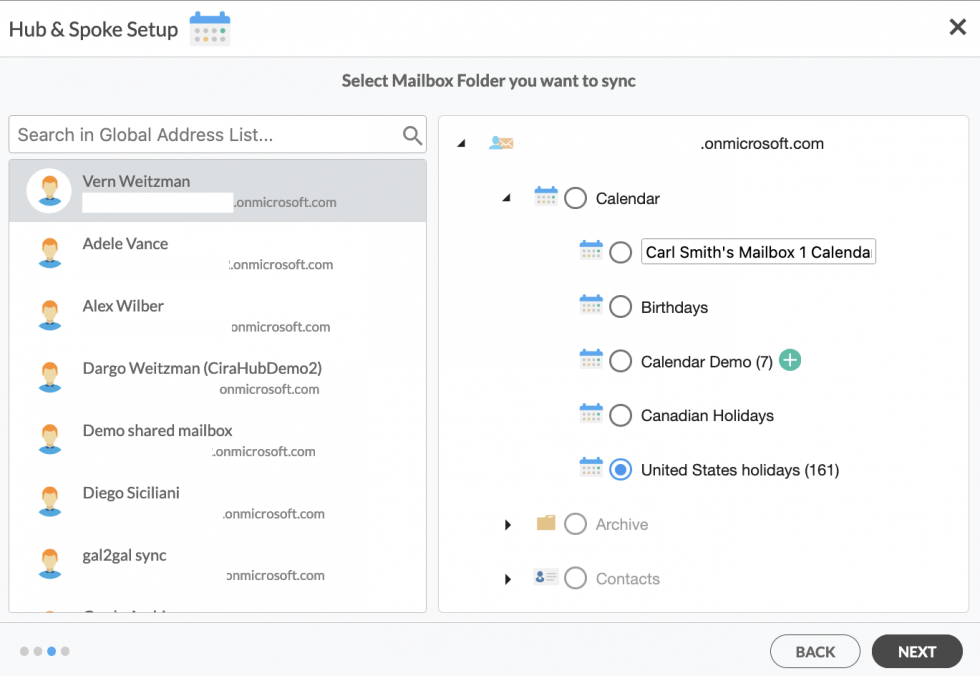Click the green plus icon next to Calendar Demo
This screenshot has width=980, height=676.
pyautogui.click(x=790, y=360)
